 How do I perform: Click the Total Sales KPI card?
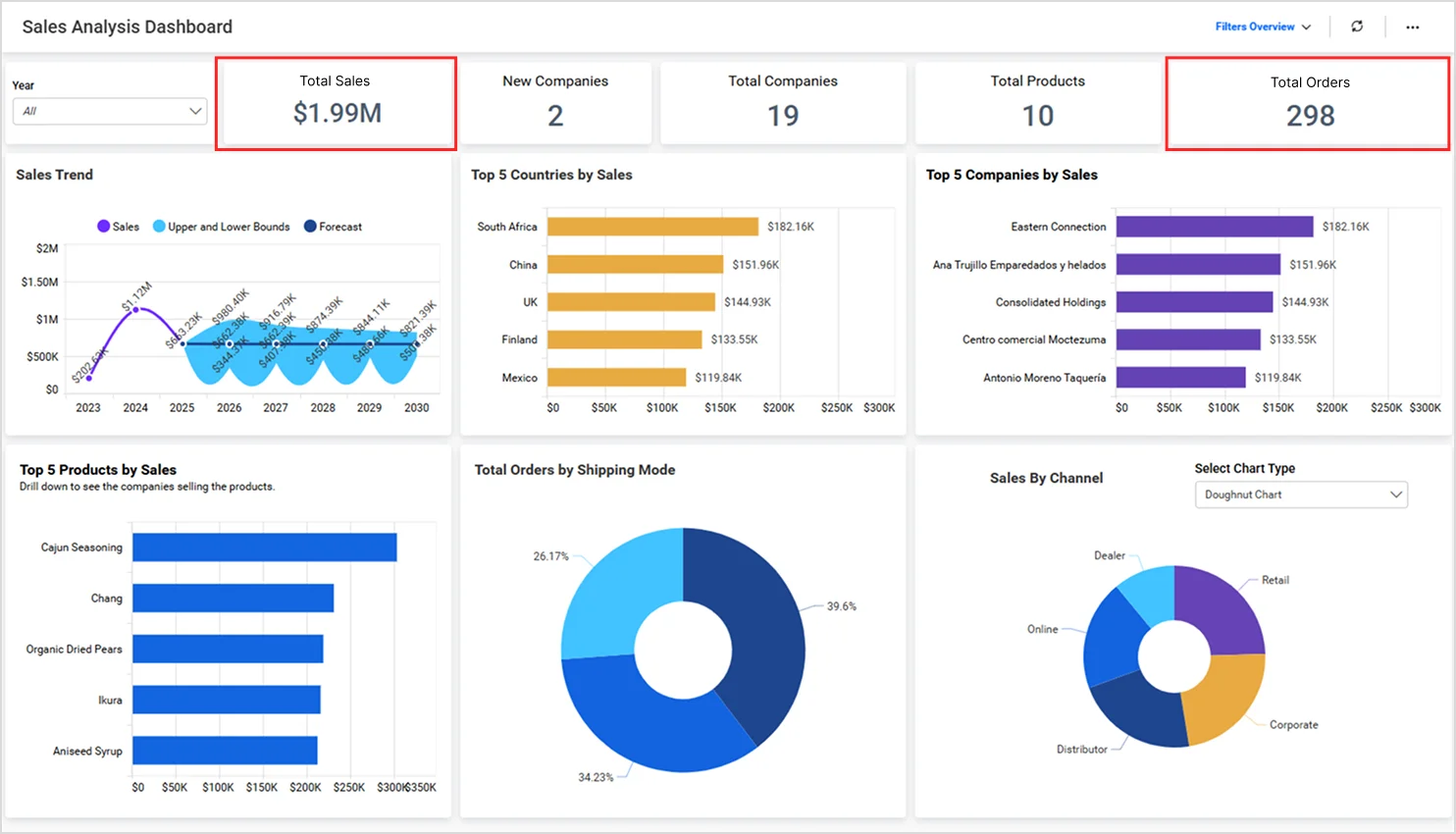(x=336, y=102)
